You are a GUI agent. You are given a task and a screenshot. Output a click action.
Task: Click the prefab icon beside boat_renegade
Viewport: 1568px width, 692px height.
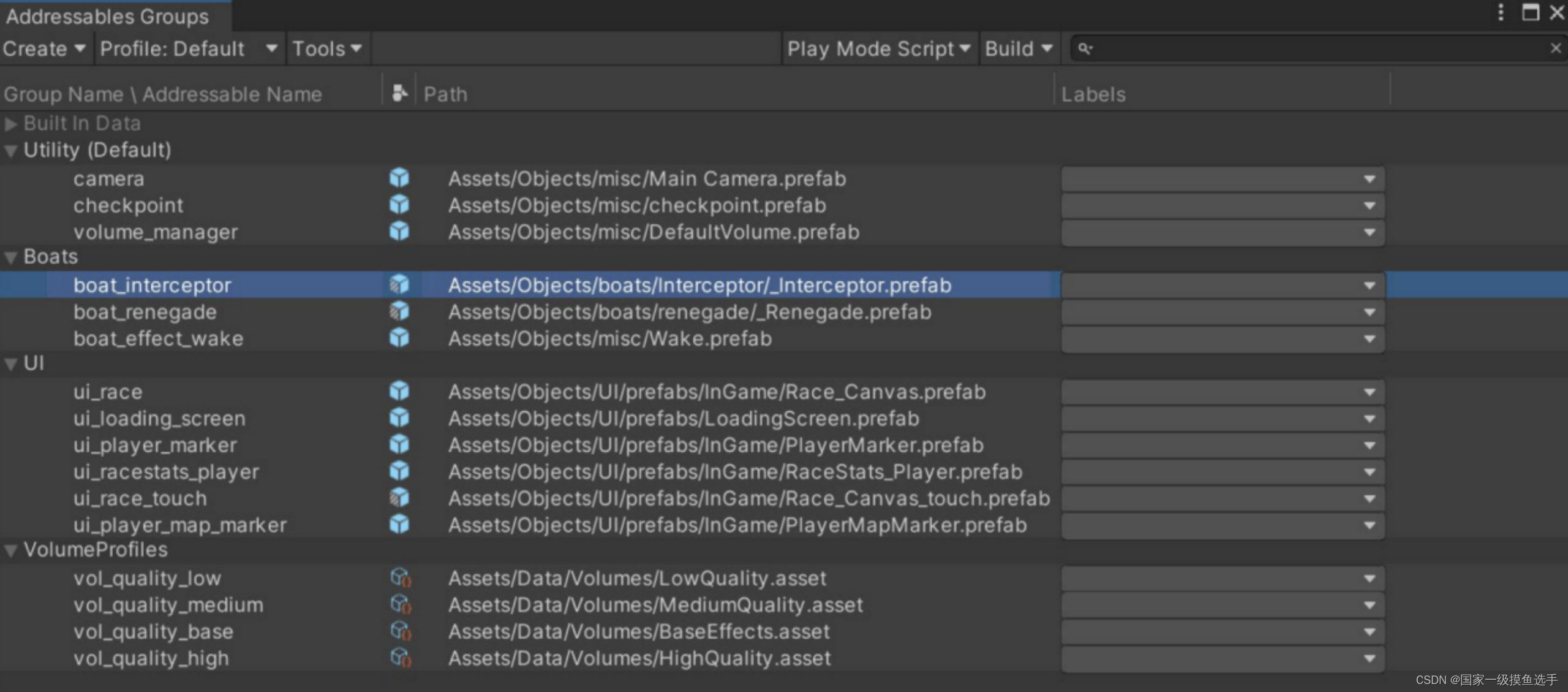tap(399, 311)
